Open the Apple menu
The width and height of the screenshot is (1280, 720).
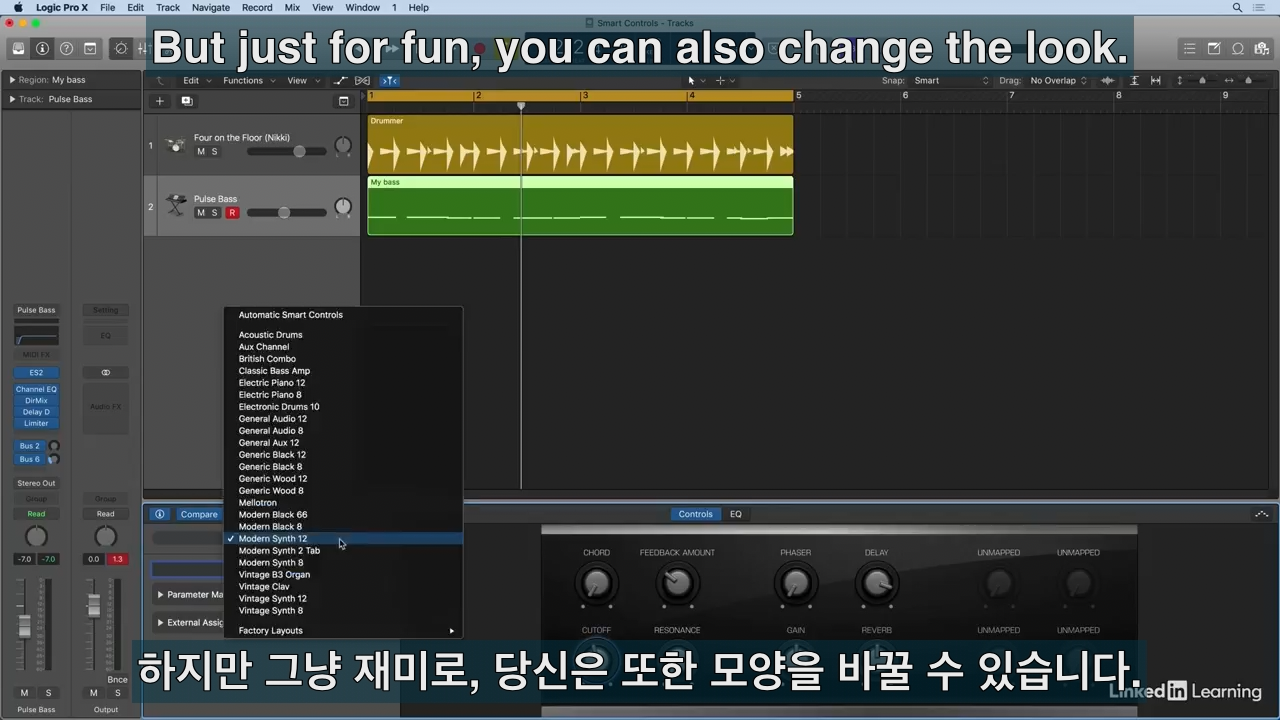point(18,7)
